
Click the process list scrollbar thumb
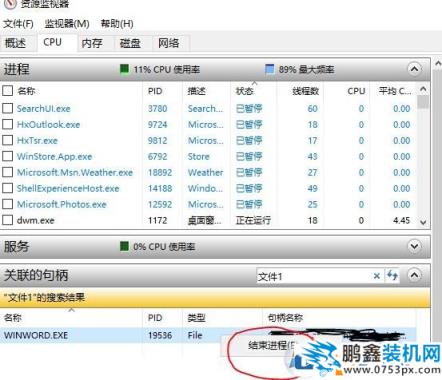tap(423, 102)
